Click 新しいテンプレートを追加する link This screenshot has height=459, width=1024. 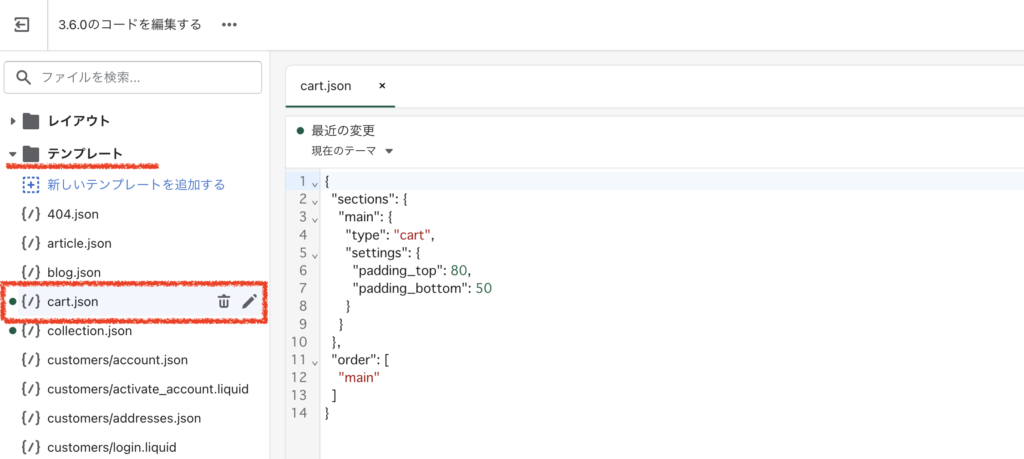coord(136,185)
